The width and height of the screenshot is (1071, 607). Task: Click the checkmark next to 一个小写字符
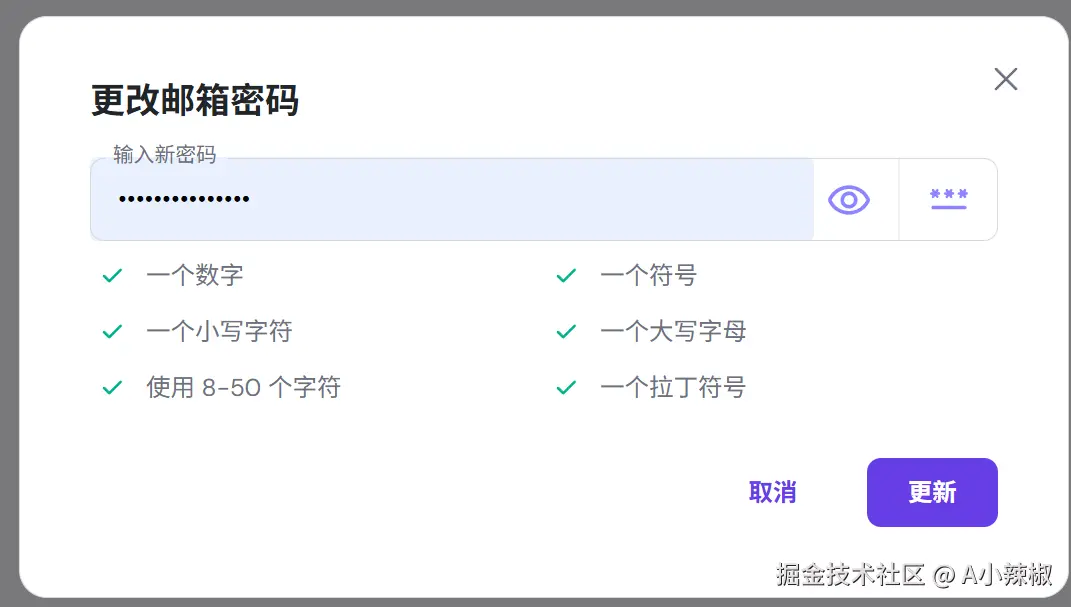pyautogui.click(x=112, y=331)
